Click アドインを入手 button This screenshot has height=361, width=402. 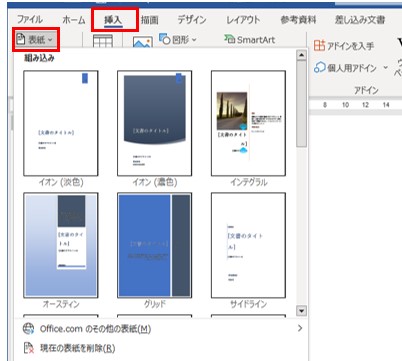tap(344, 46)
